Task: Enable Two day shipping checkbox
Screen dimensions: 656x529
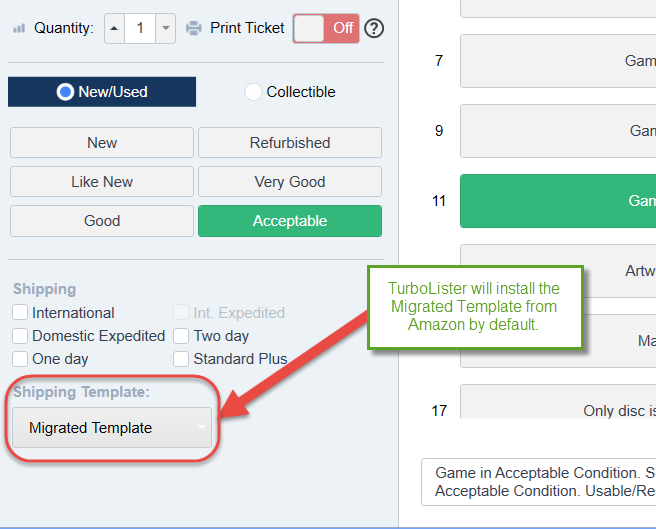Action: coord(181,336)
